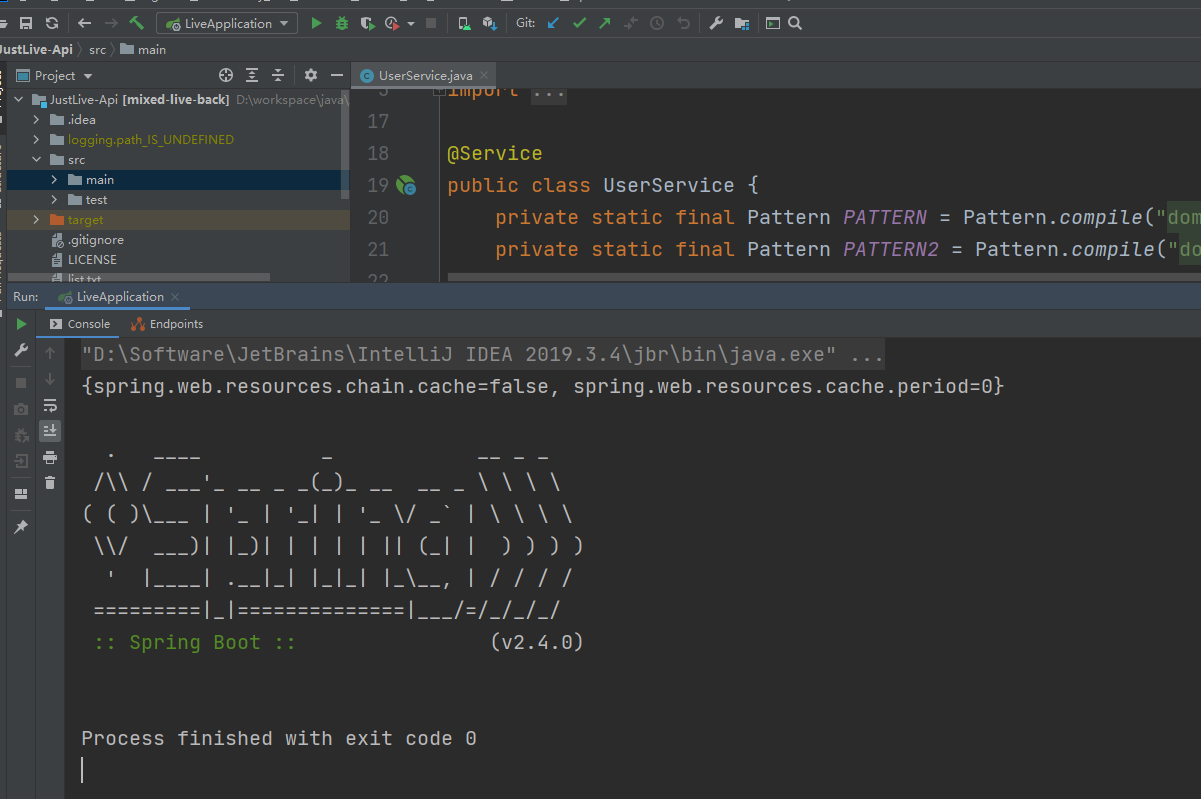Select the target folder row

coord(178,220)
